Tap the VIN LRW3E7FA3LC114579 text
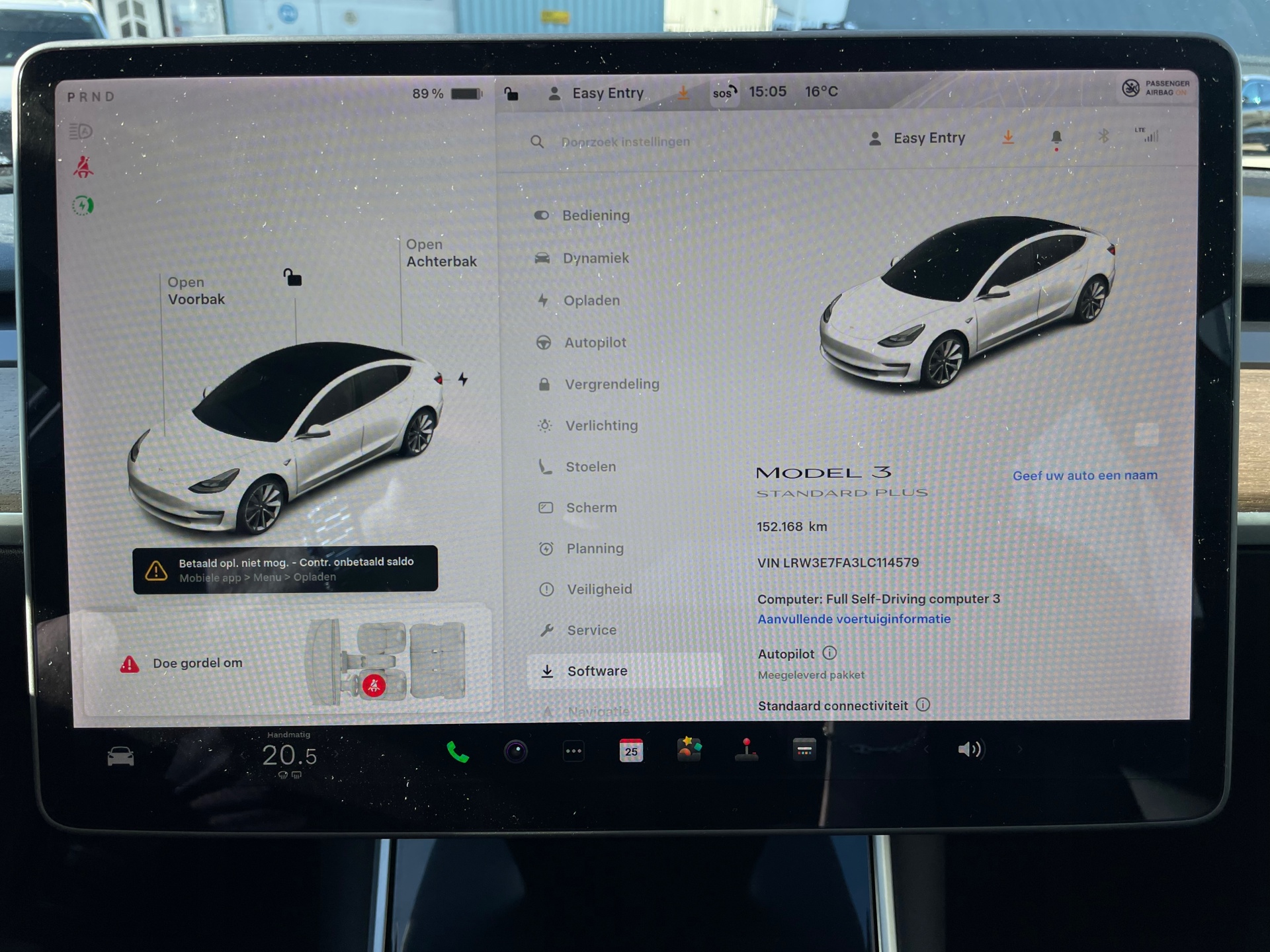The width and height of the screenshot is (1270, 952). pos(838,563)
